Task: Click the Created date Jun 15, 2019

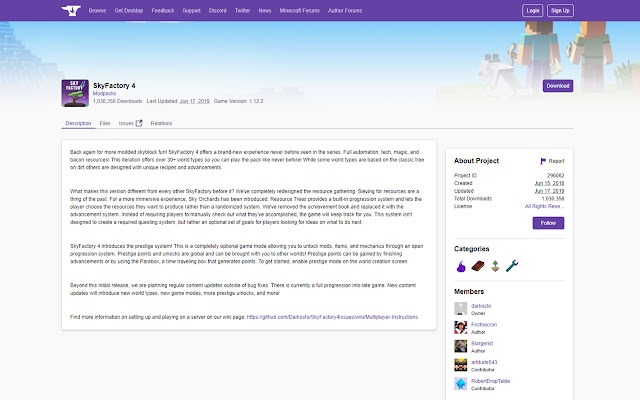Action: click(x=549, y=183)
